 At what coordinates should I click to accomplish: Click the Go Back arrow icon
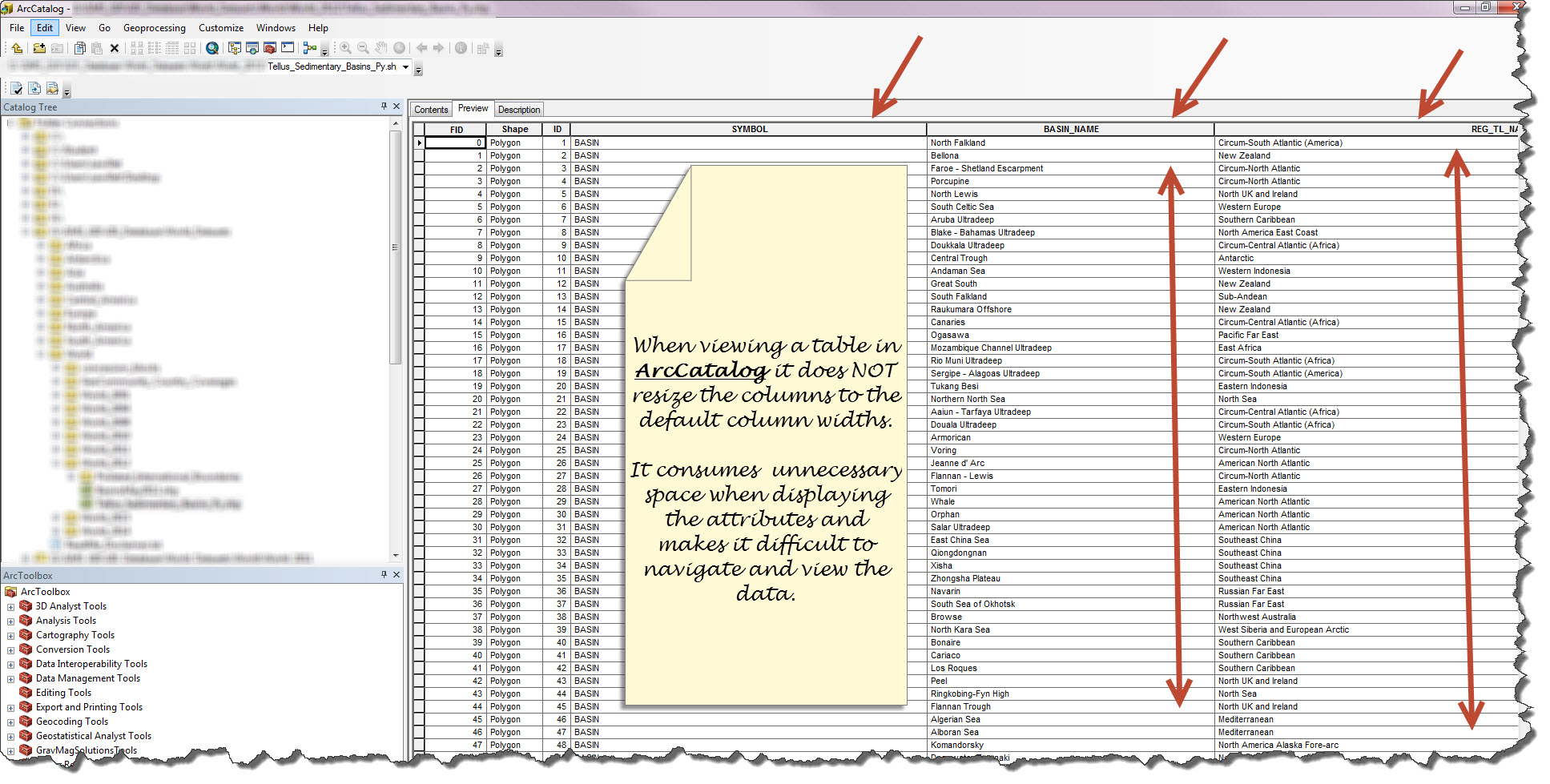[x=421, y=48]
